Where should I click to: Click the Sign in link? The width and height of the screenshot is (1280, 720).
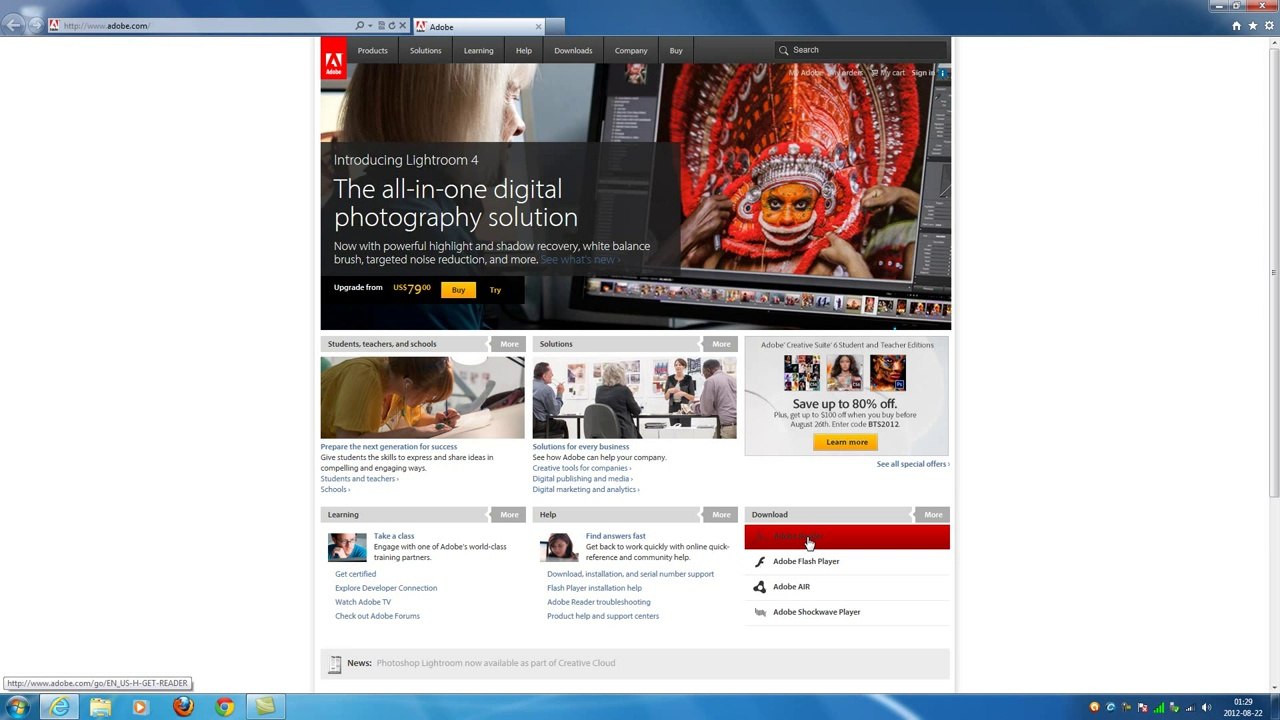(923, 73)
